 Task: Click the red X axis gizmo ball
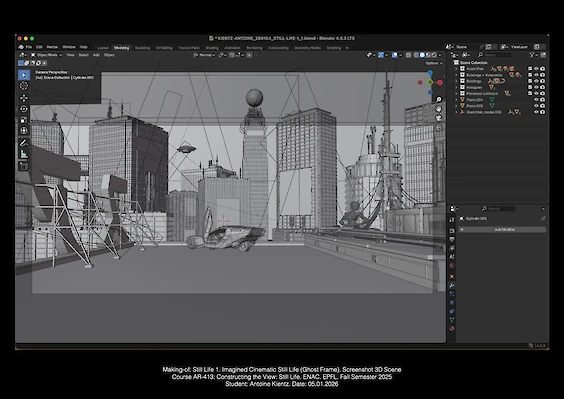pos(440,82)
